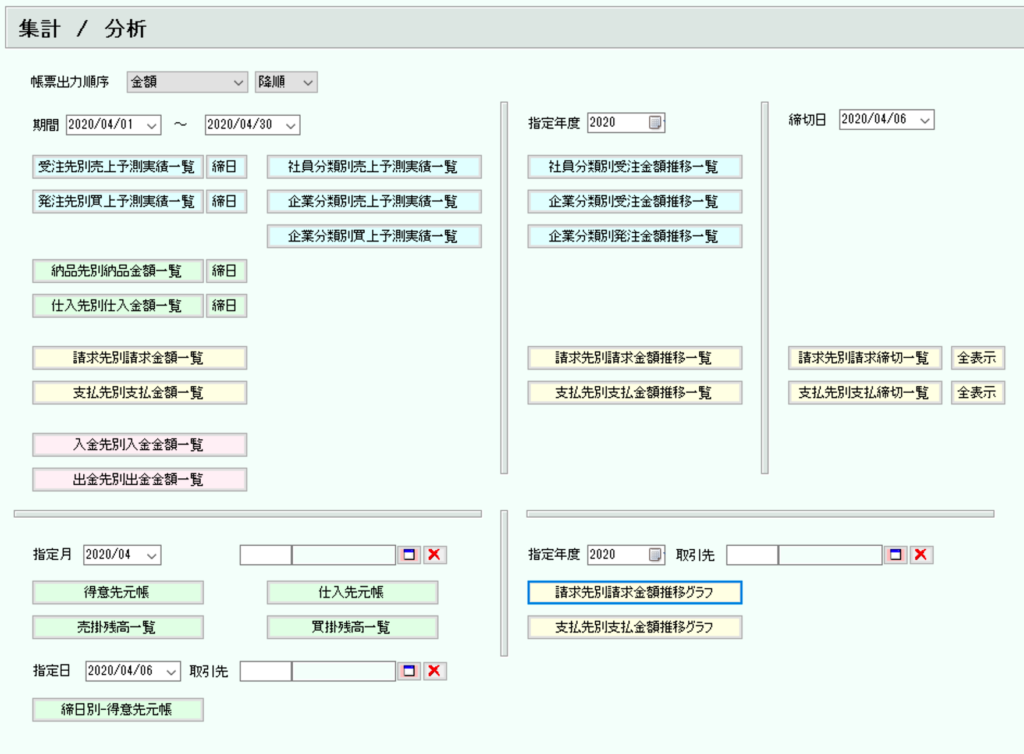Expand the period end date 2020/04/30 dropdown
1024x754 pixels.
(x=291, y=125)
